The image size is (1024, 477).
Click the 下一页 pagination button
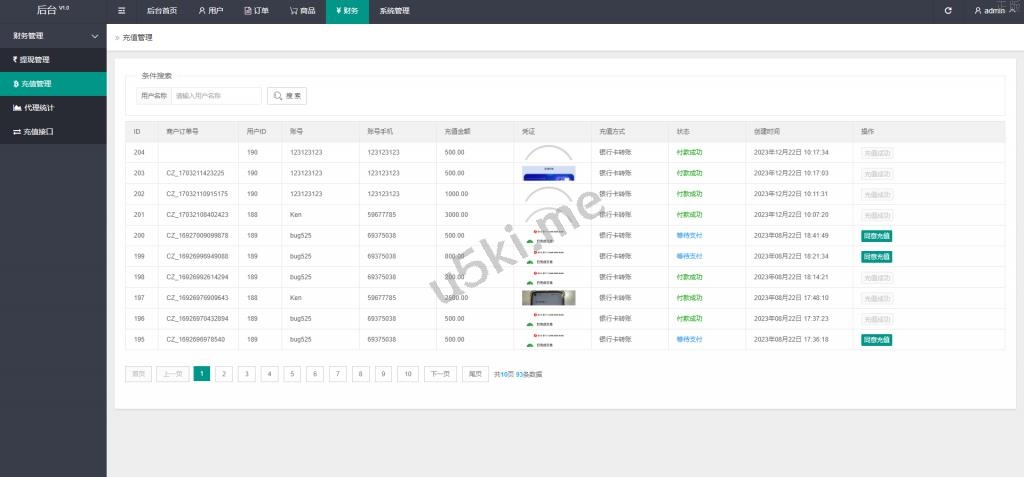(x=439, y=374)
